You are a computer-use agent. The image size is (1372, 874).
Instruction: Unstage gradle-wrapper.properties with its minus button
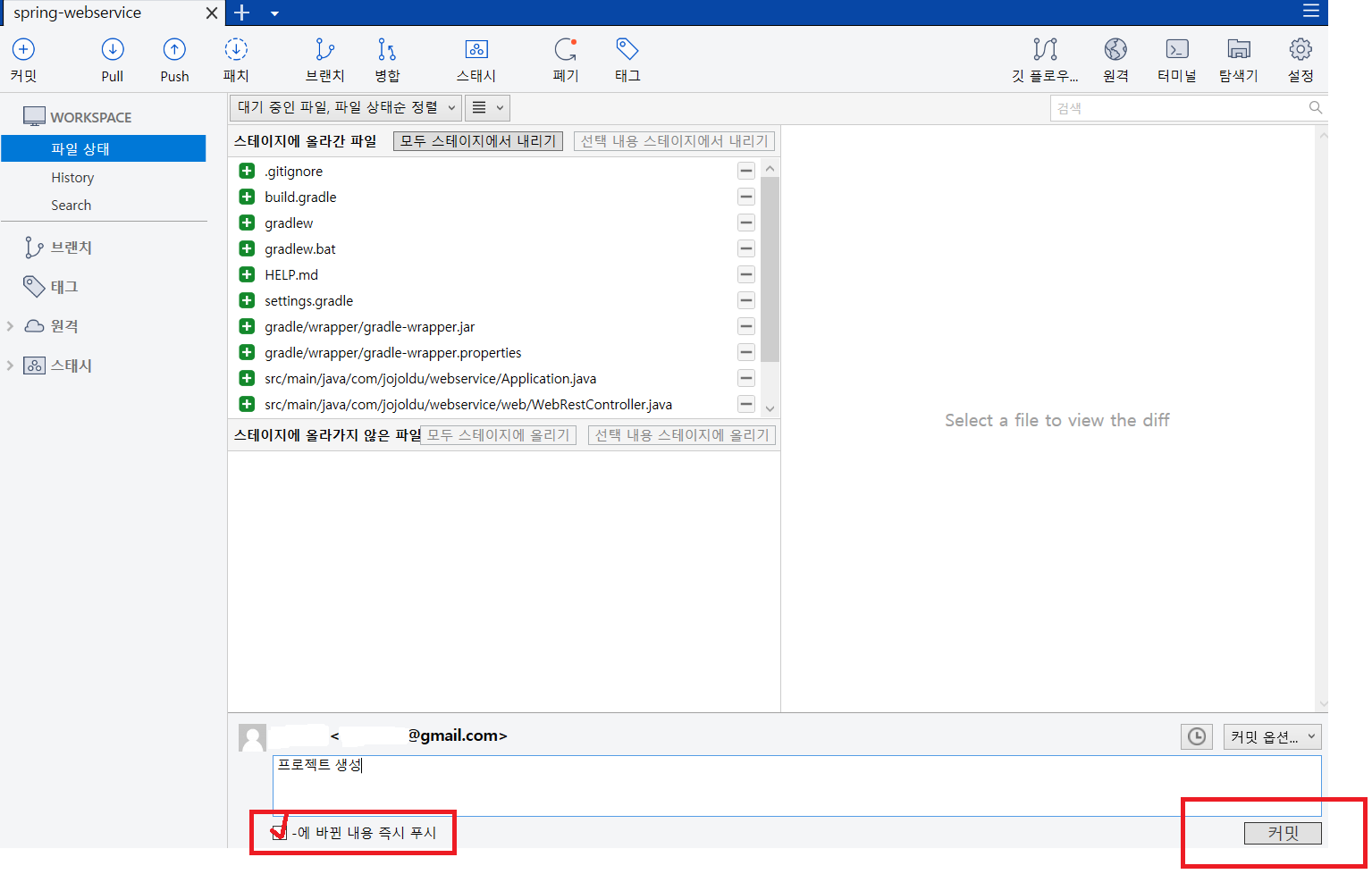(x=746, y=352)
